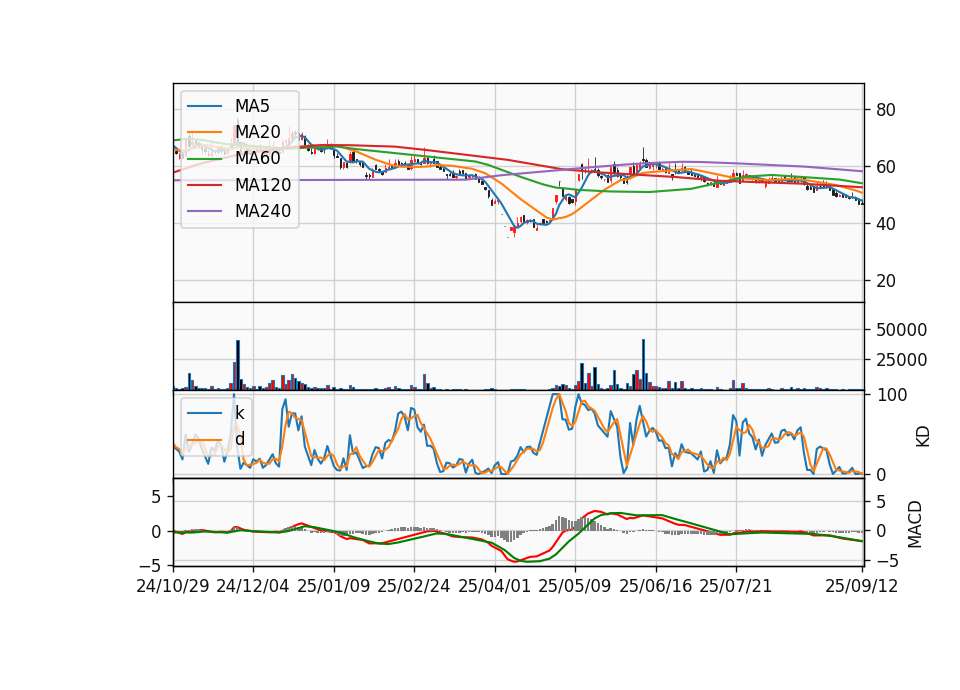Click the k legend label in KD panel

[239, 413]
